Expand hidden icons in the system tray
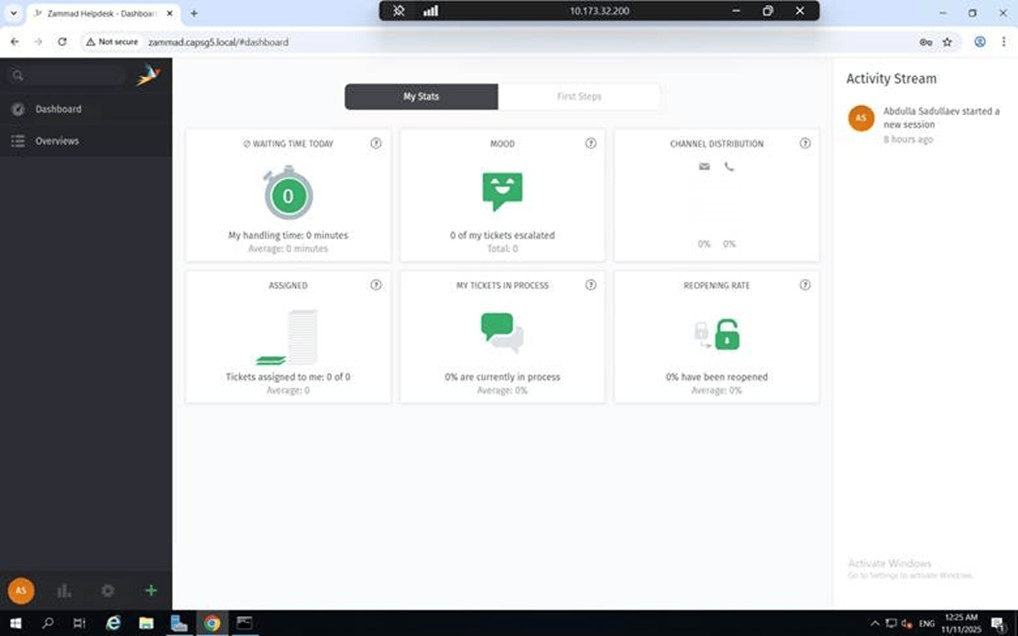The height and width of the screenshot is (636, 1018). click(875, 622)
